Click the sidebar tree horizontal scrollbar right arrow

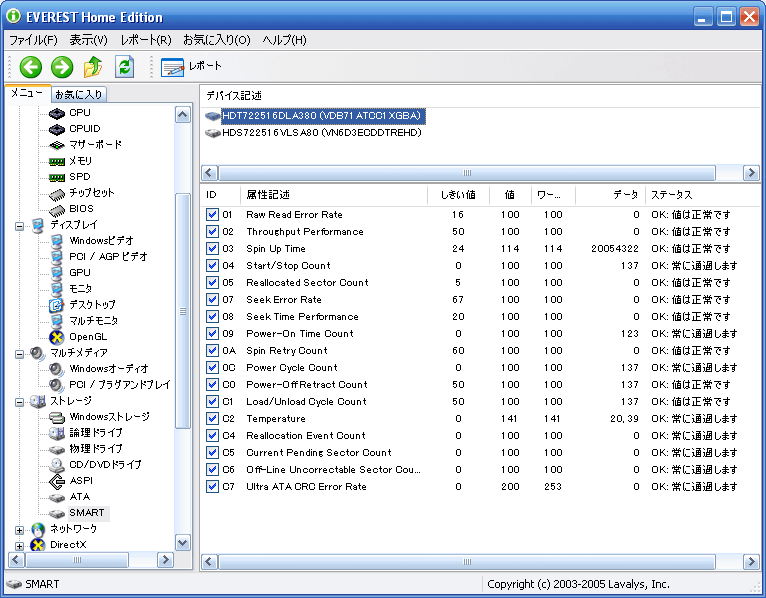pyautogui.click(x=166, y=559)
